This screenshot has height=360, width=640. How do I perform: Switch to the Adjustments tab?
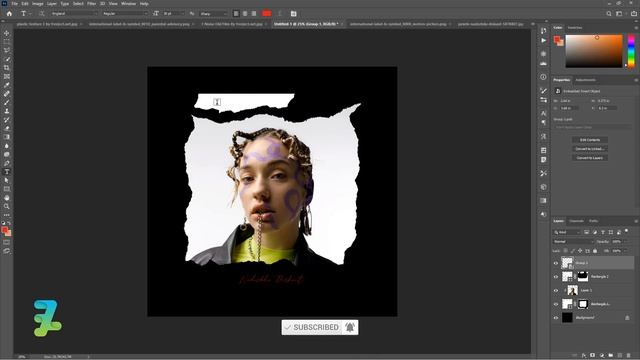(x=585, y=80)
